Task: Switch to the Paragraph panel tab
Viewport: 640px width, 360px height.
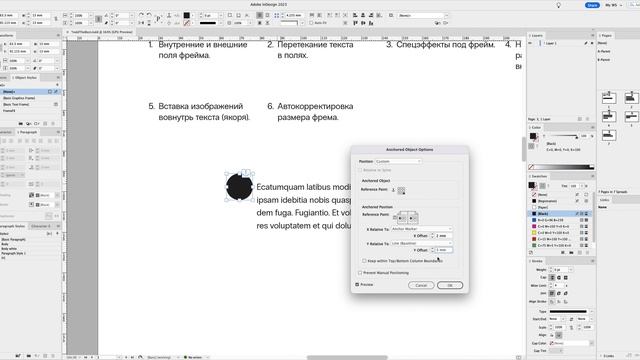Action: (28, 132)
